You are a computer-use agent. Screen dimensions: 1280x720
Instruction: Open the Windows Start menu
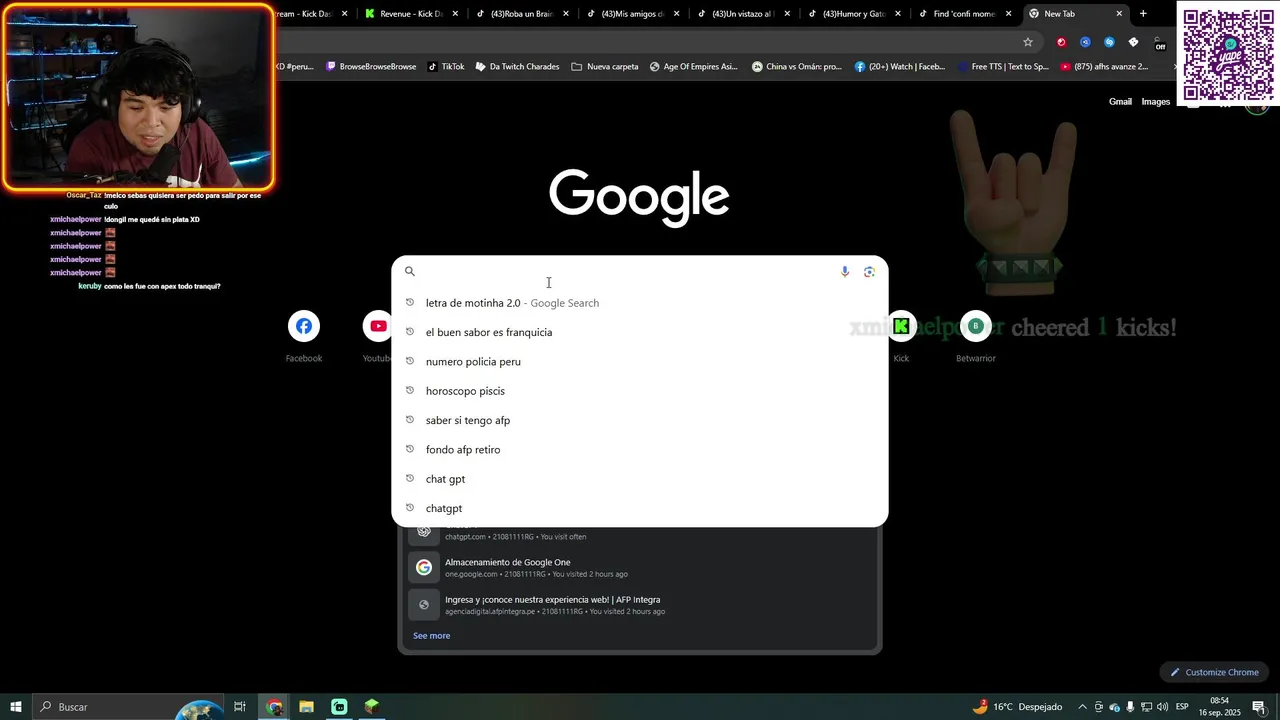click(16, 707)
